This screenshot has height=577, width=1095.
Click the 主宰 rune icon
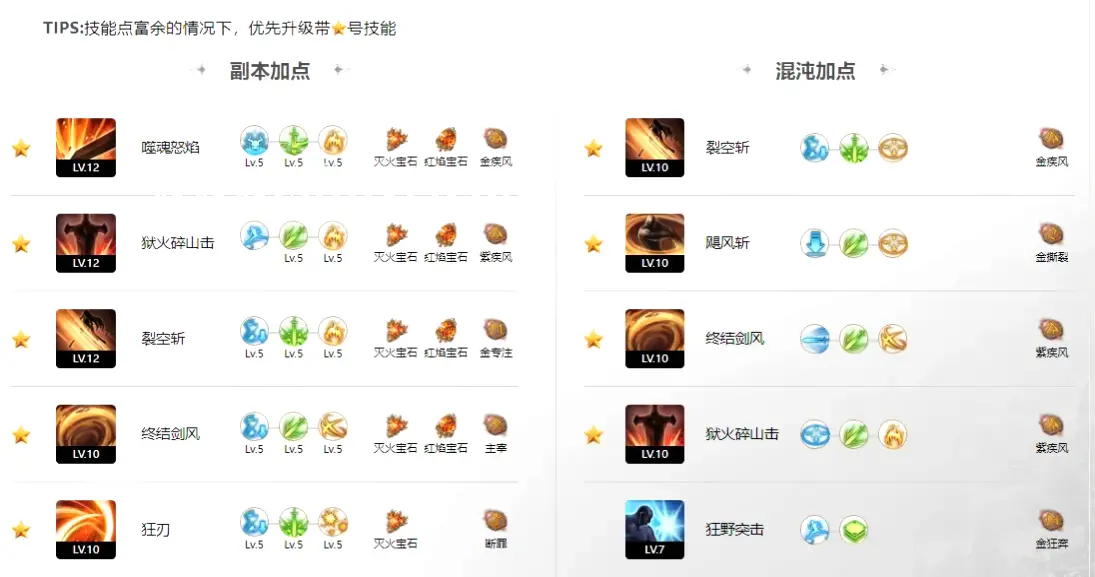pos(495,425)
